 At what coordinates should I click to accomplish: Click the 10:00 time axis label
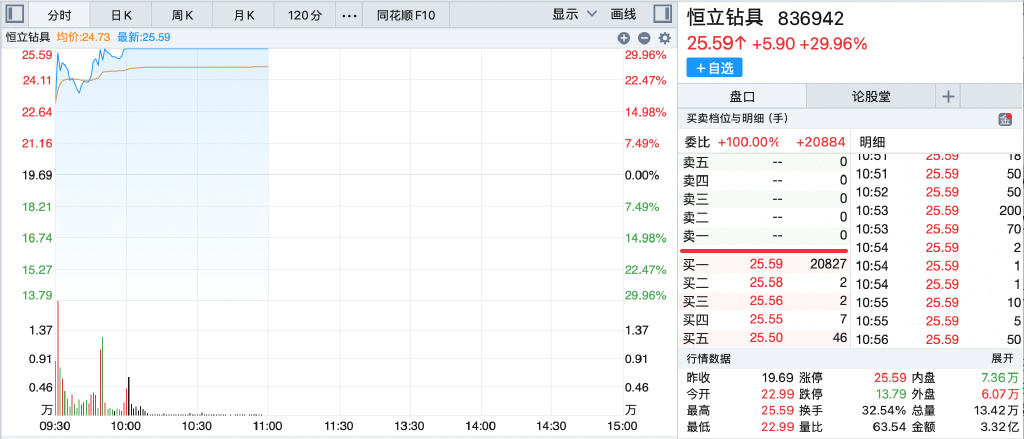pos(127,426)
